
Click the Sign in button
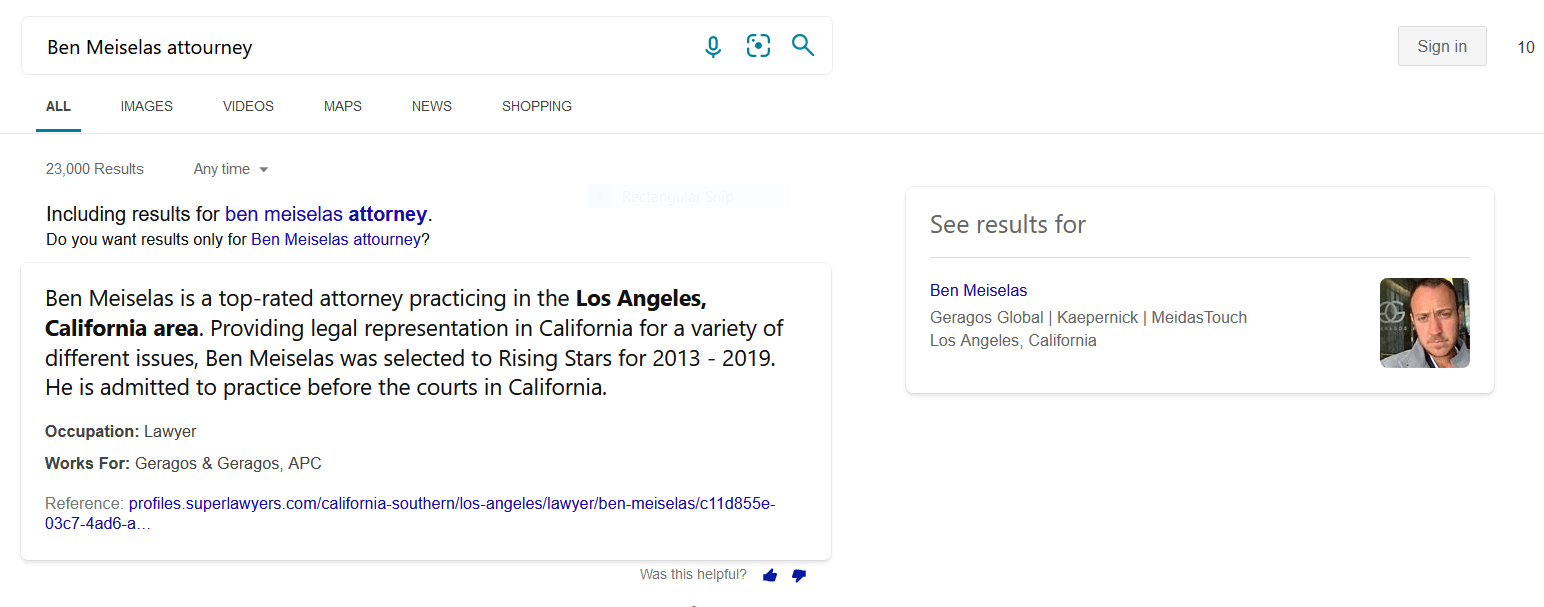point(1442,46)
